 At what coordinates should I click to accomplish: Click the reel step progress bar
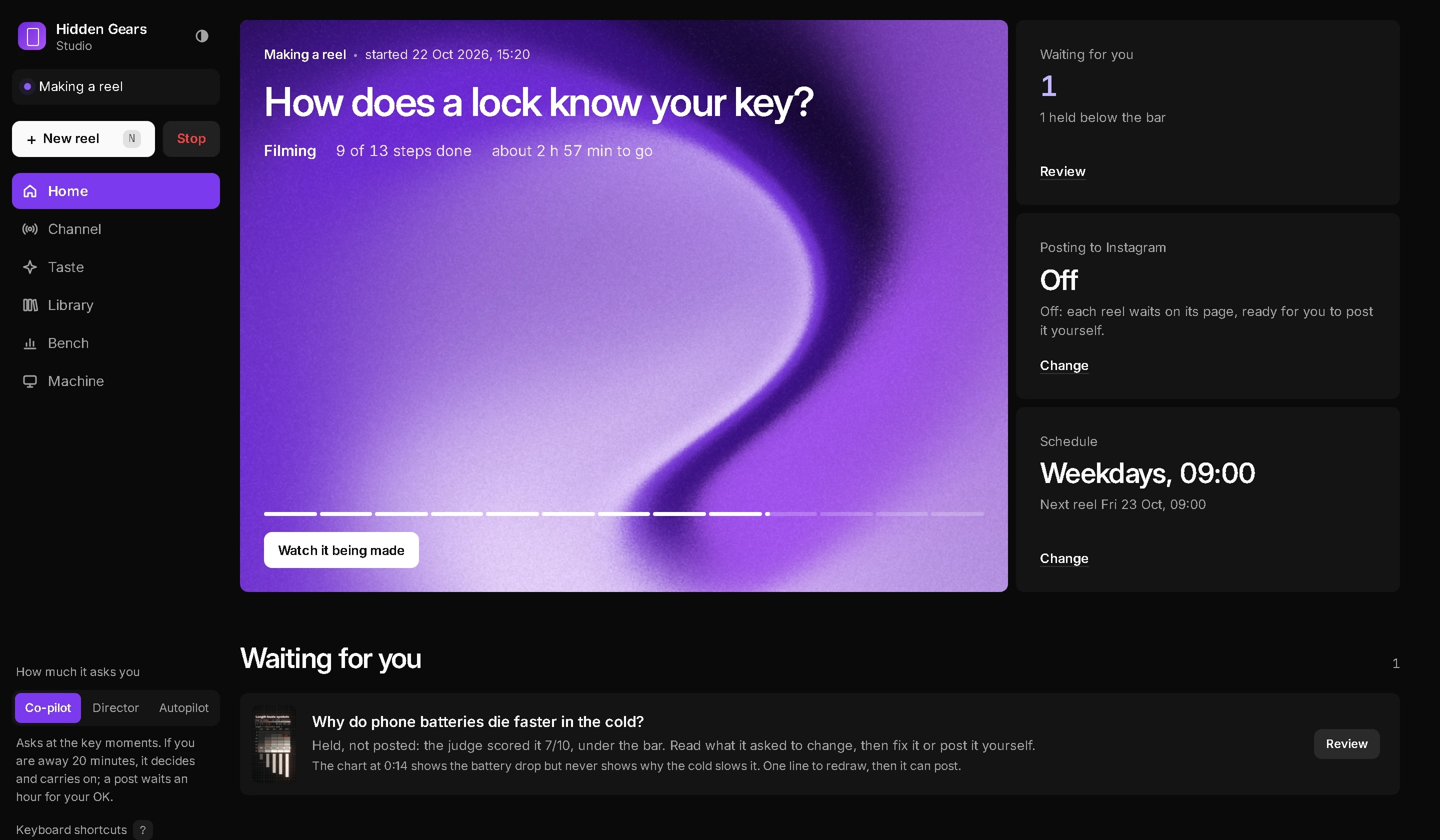pyautogui.click(x=623, y=513)
